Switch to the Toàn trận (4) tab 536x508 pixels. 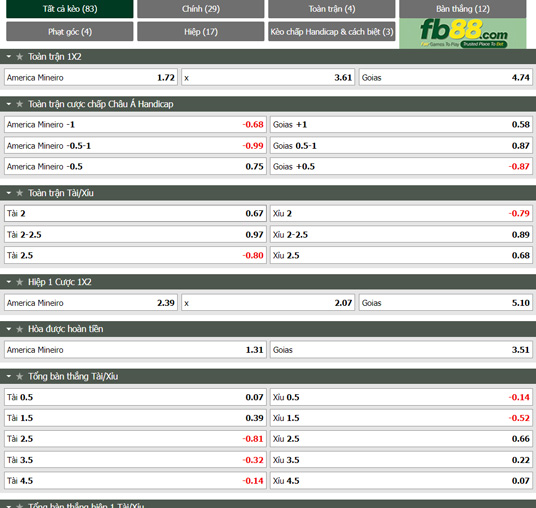332,9
